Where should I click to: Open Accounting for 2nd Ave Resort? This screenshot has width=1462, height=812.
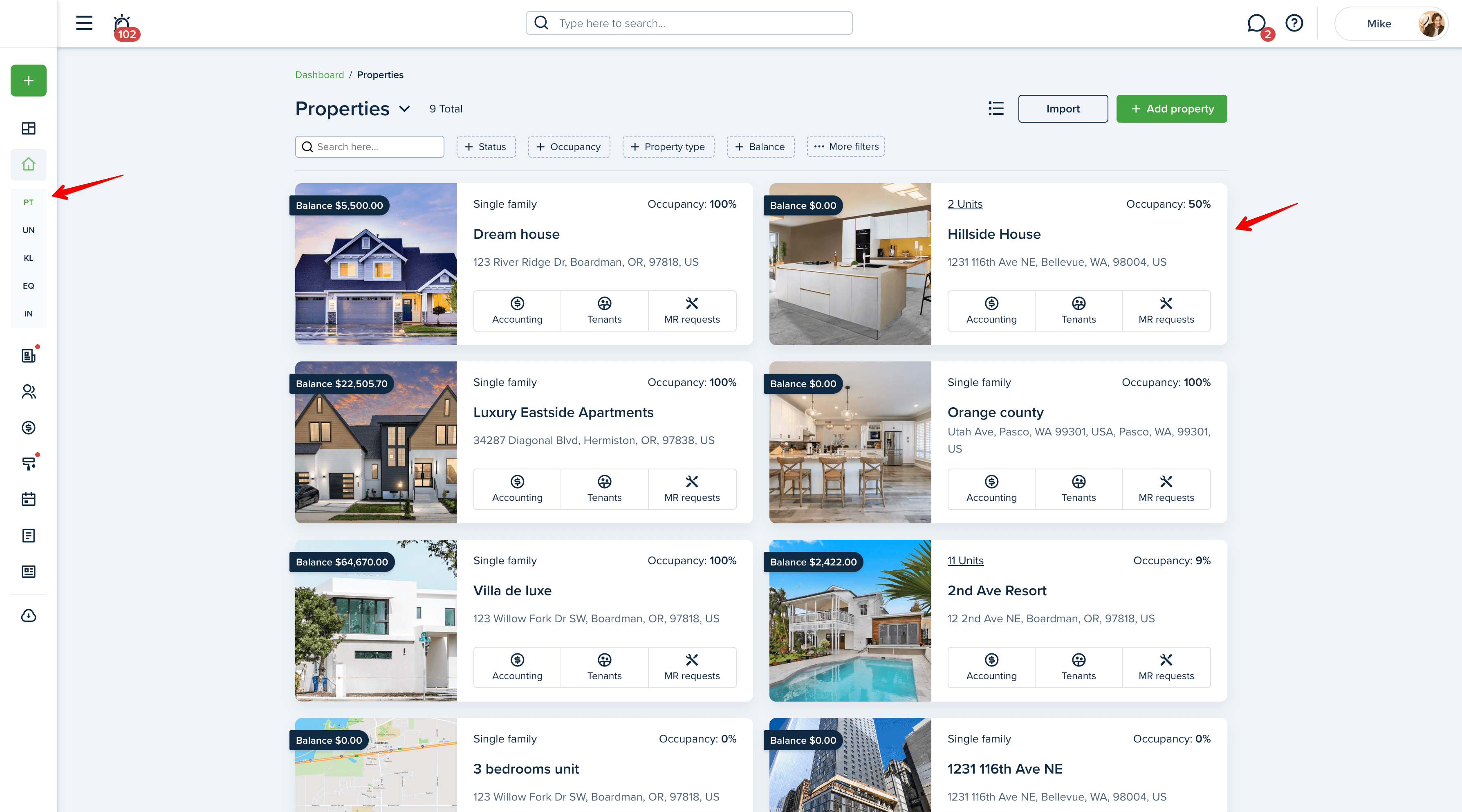click(991, 667)
